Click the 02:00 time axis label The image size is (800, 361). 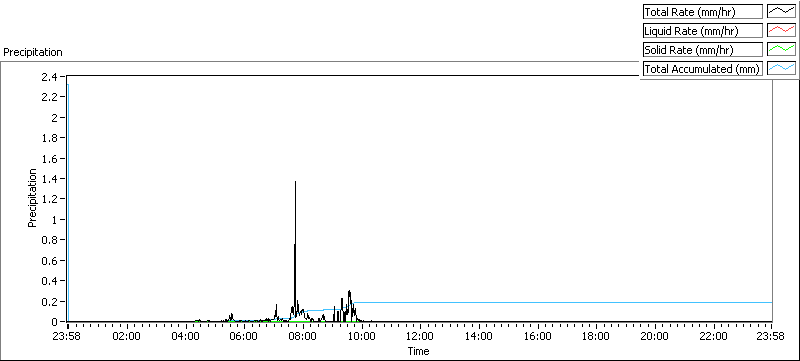tap(126, 336)
